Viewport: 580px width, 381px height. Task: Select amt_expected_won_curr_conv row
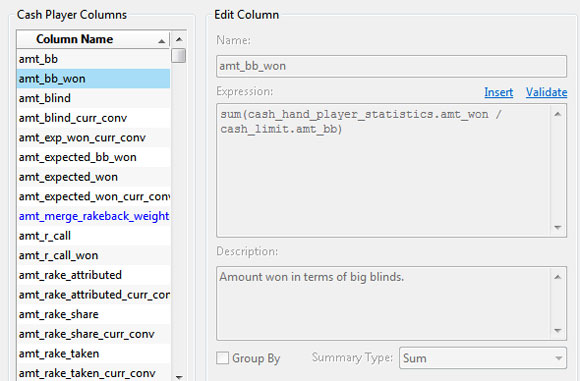click(94, 196)
